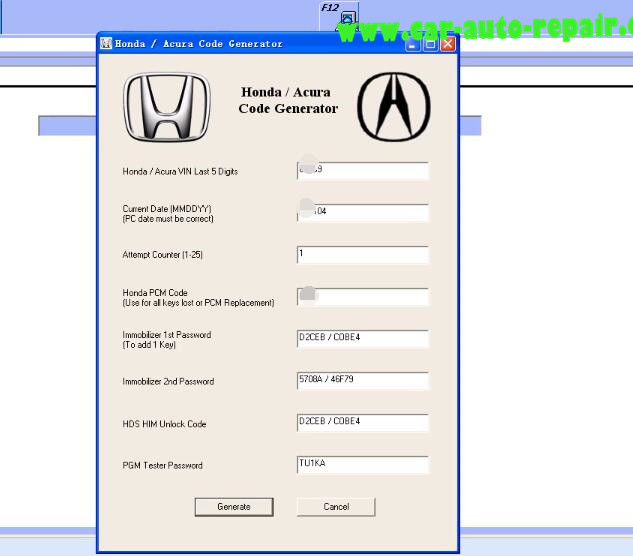This screenshot has height=556, width=633.
Task: Click the Honda logo image
Action: click(x=167, y=107)
